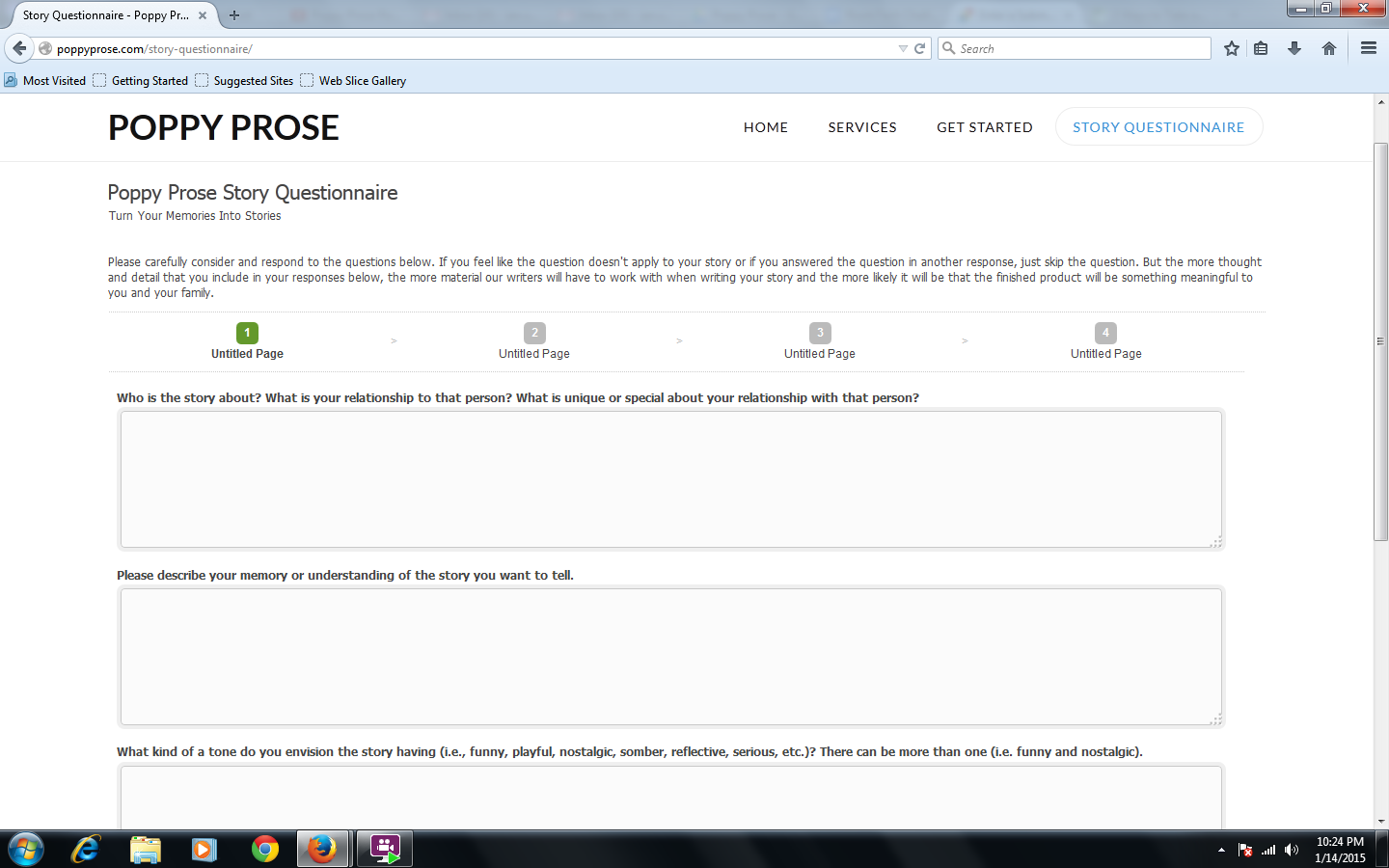Click the taskbar clock showing 10:24 PM
This screenshot has height=868, width=1389.
click(x=1340, y=850)
